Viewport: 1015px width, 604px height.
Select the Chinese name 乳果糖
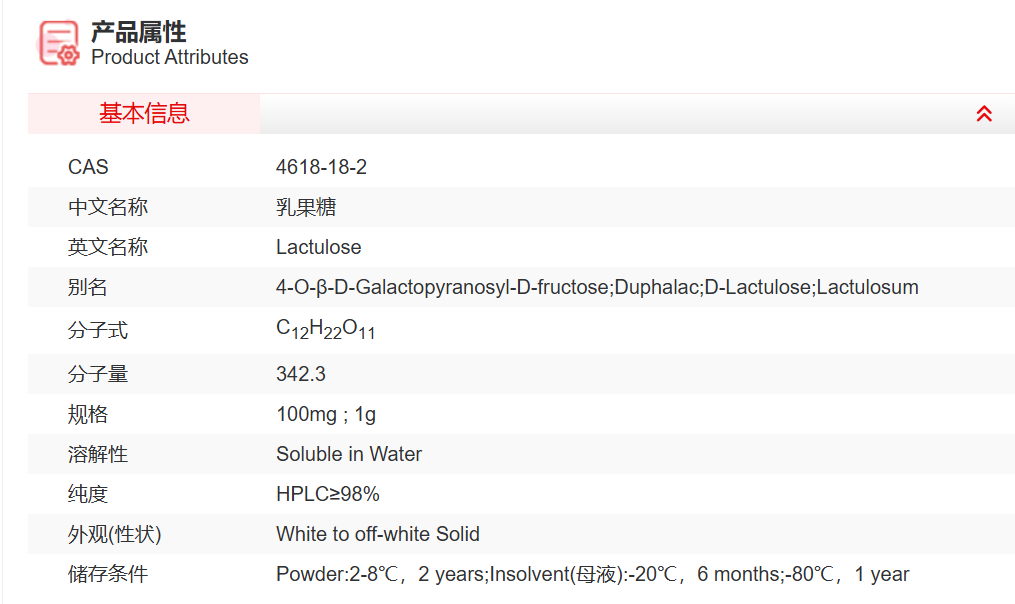tap(306, 207)
